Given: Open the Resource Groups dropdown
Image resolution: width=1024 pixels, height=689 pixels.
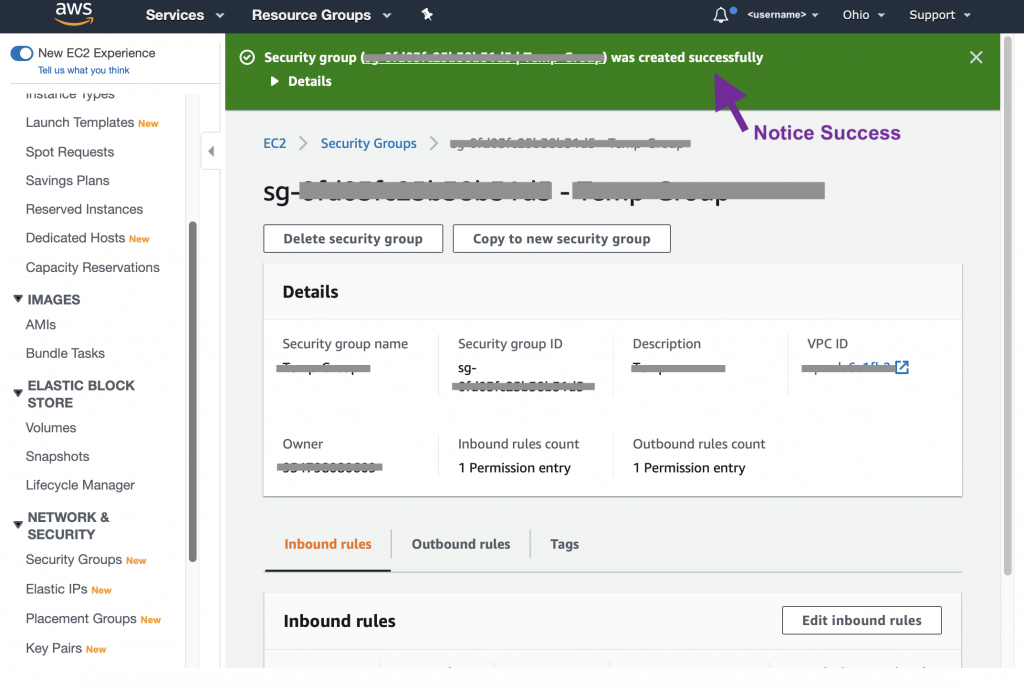Looking at the screenshot, I should 321,15.
